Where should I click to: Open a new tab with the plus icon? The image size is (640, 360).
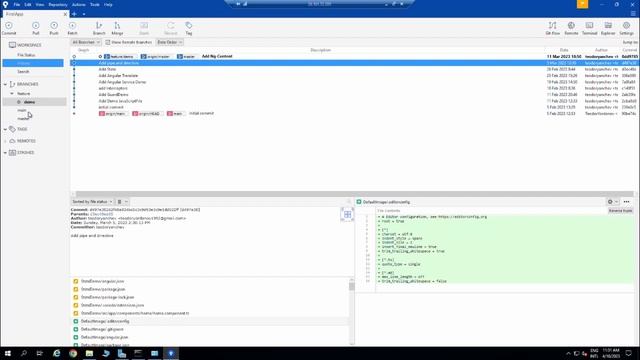click(74, 14)
